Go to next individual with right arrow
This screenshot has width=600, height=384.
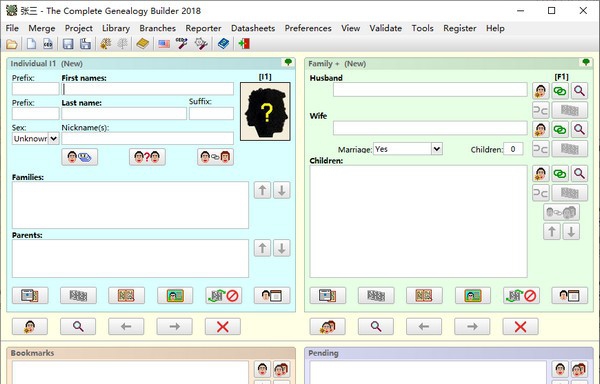tap(174, 327)
